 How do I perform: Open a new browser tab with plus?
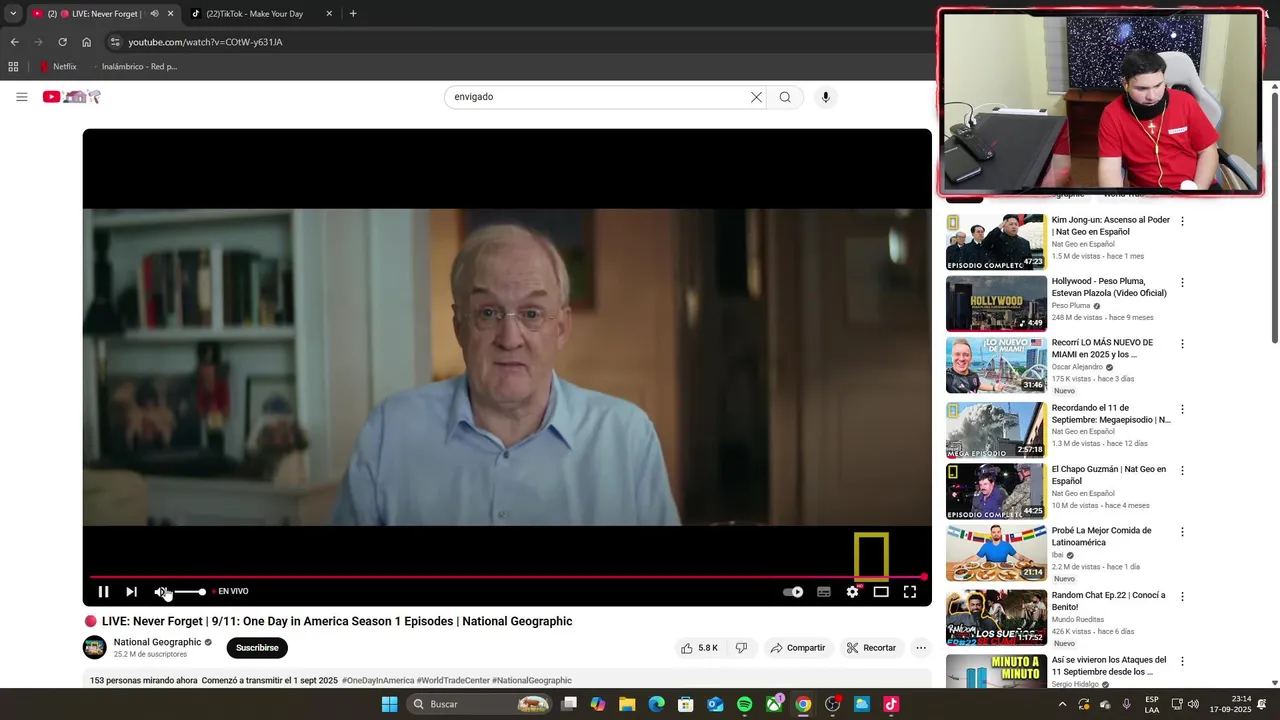(353, 14)
